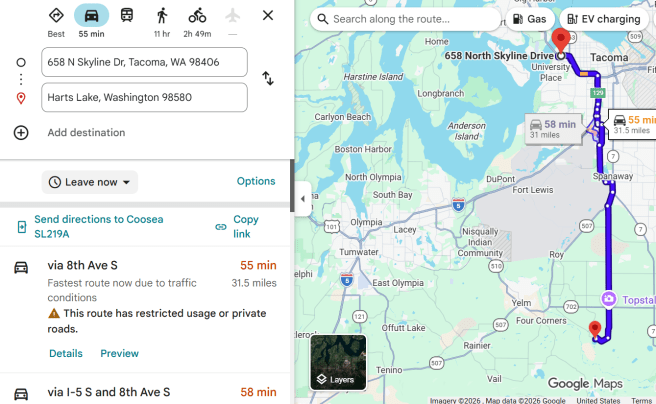Toggle the Gas filter chip

529,19
